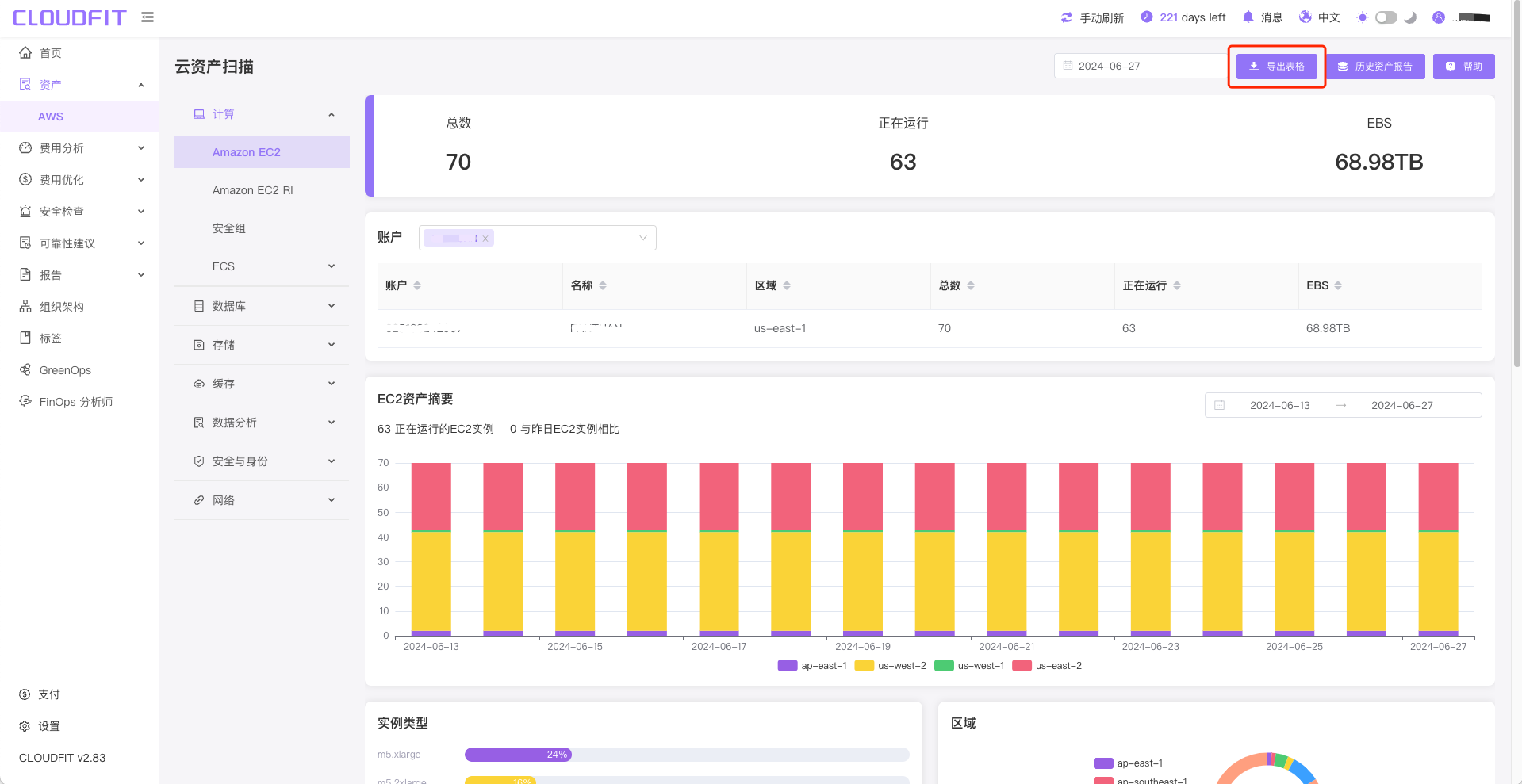Image resolution: width=1522 pixels, height=784 pixels.
Task: Toggle us-west-1 series in the chart legend
Action: 969,666
